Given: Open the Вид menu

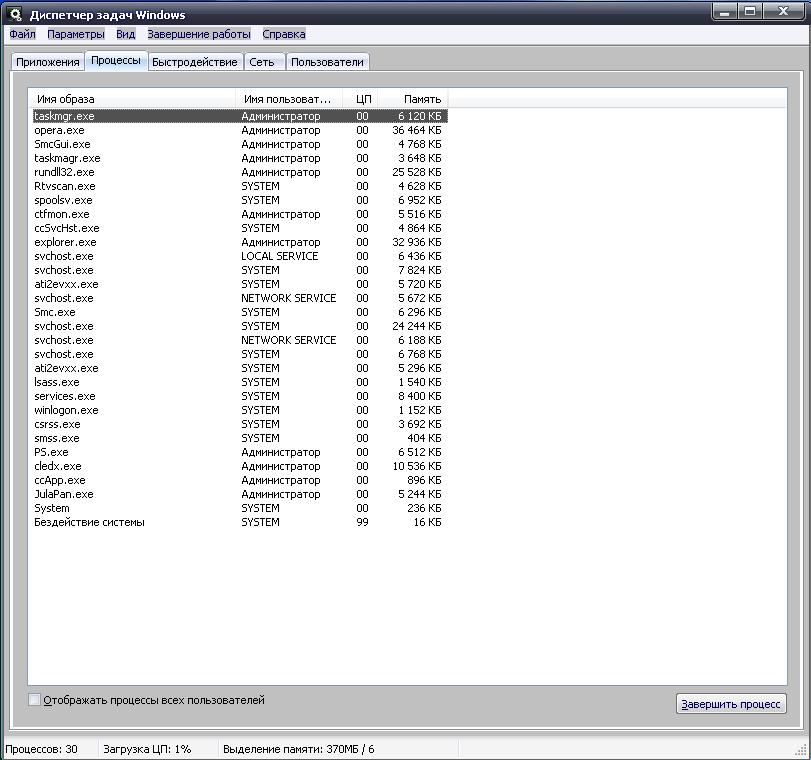Looking at the screenshot, I should point(125,34).
